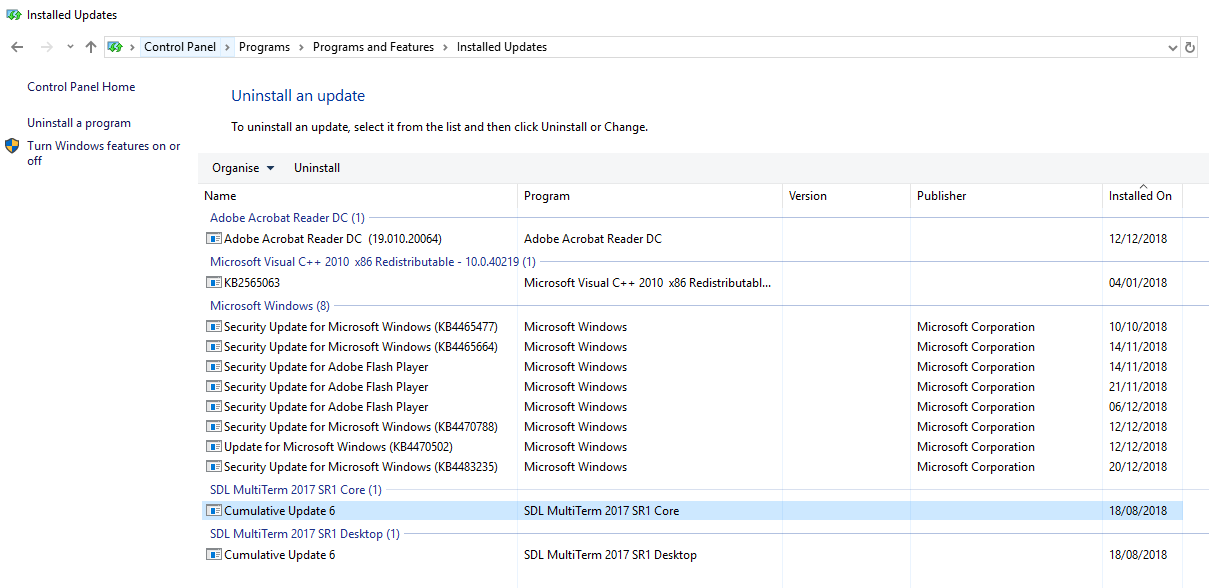
Task: Click the KB2565063 update icon
Action: [x=213, y=283]
